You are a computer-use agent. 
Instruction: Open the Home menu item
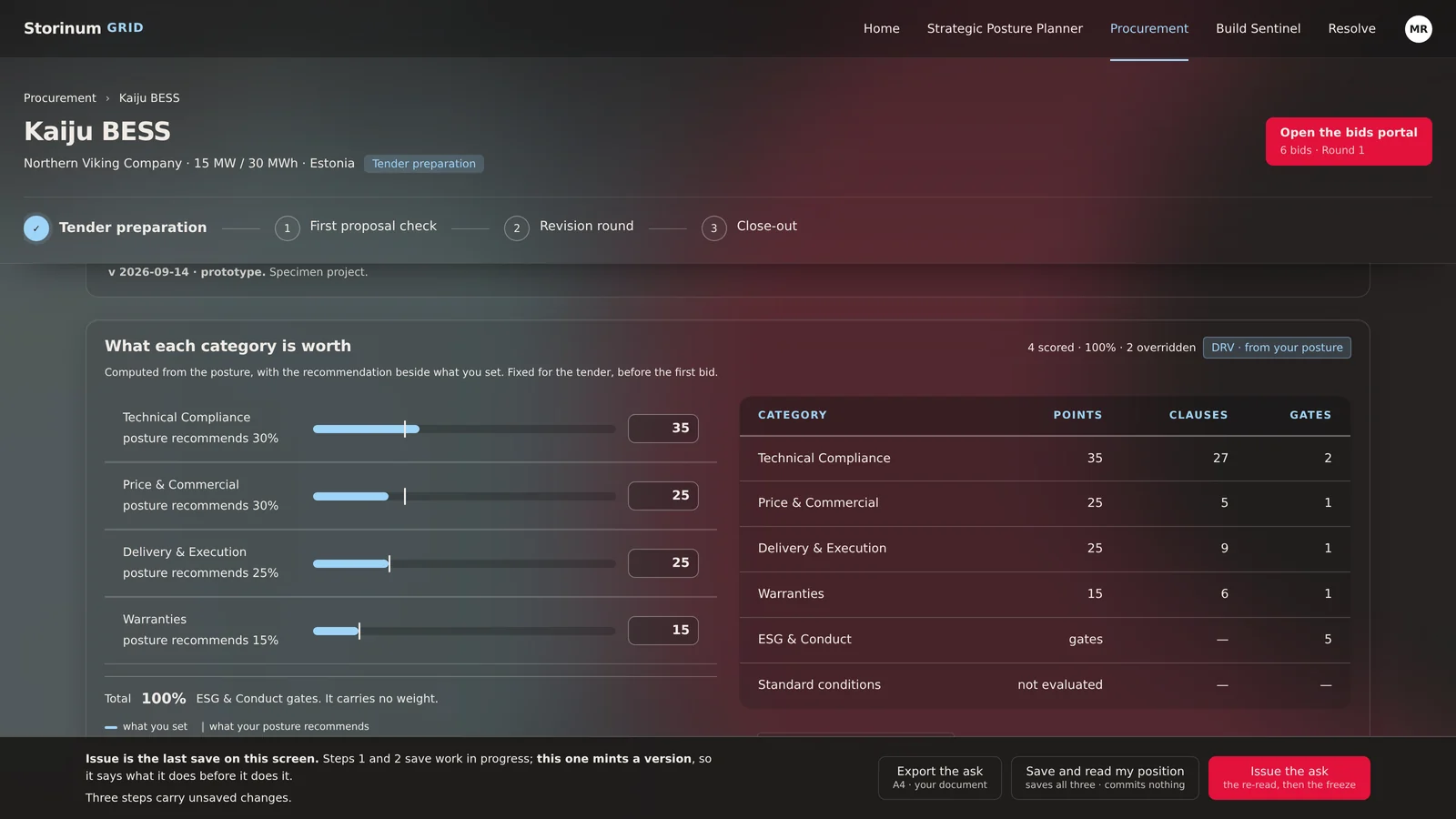pos(881,28)
